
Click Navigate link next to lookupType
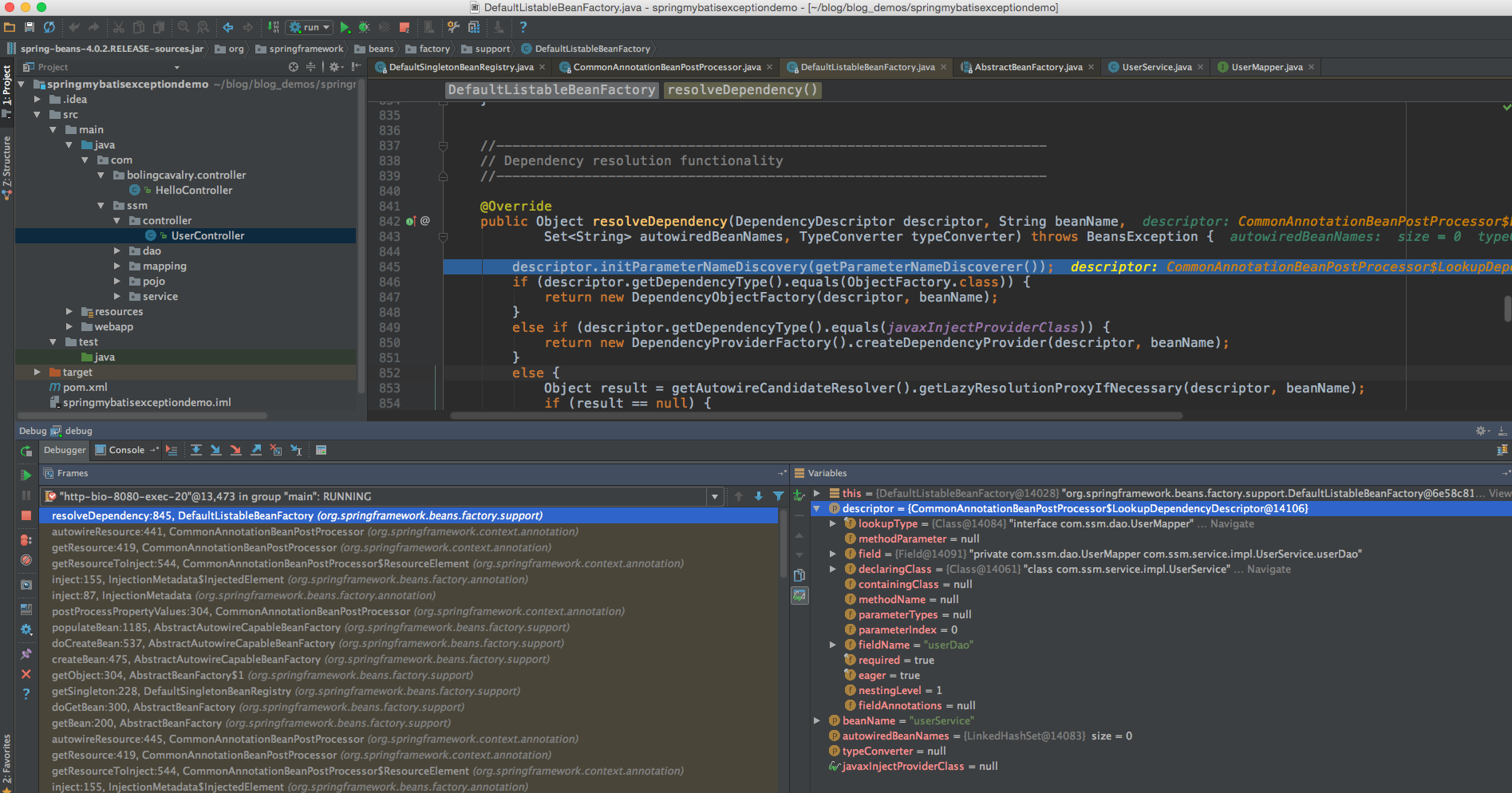[x=1232, y=523]
